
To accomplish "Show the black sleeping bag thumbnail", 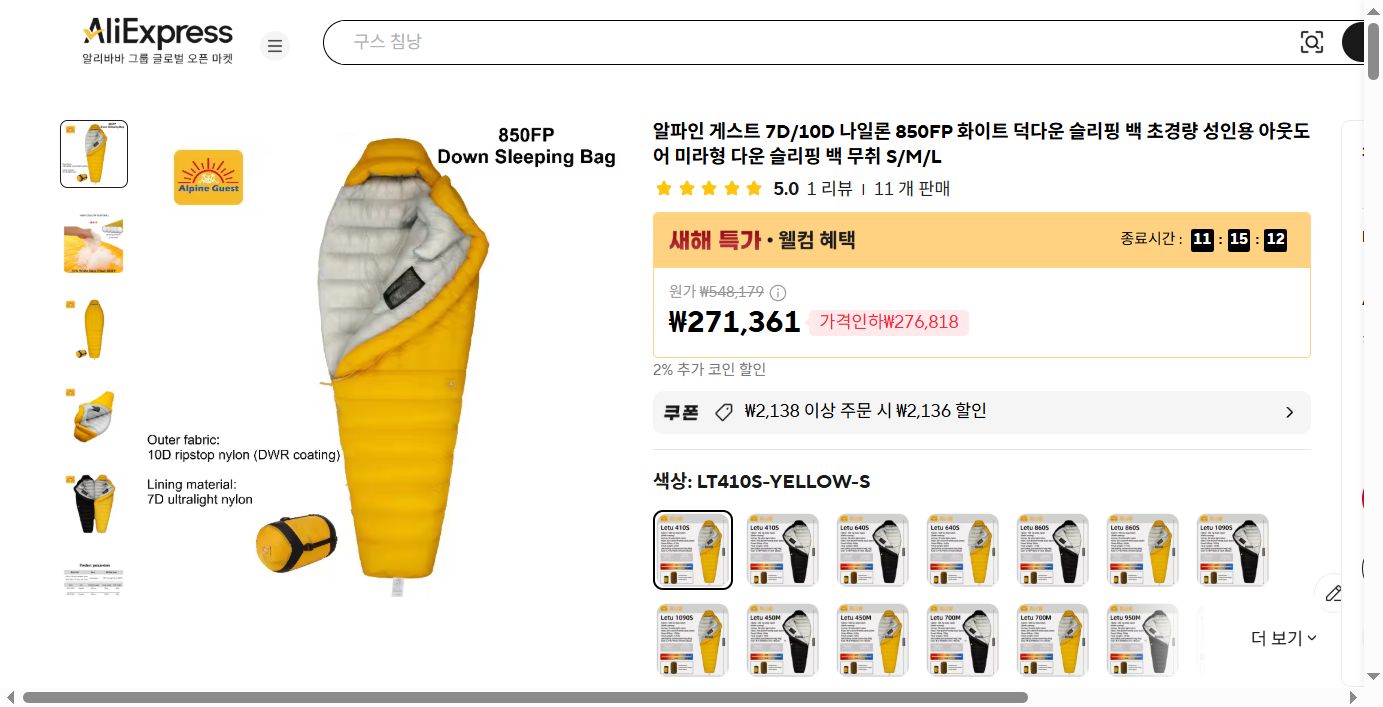I will 94,505.
